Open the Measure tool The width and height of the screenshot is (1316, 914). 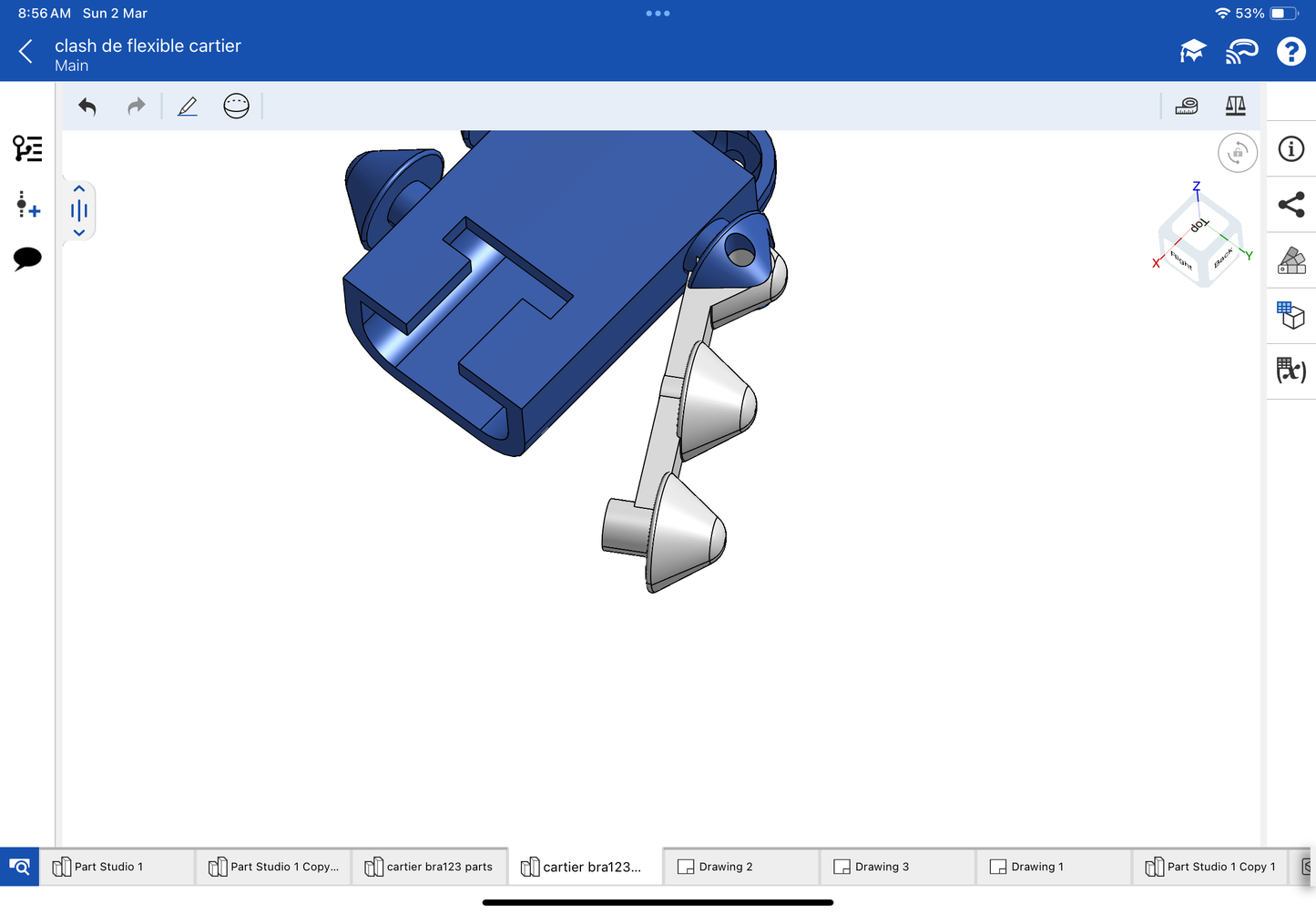[x=1187, y=107]
